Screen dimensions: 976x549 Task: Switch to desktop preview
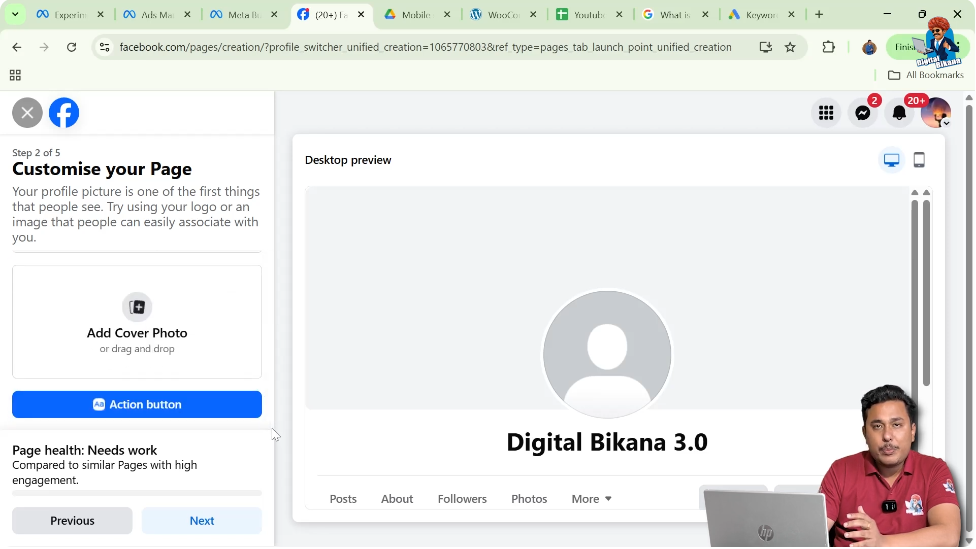point(891,160)
